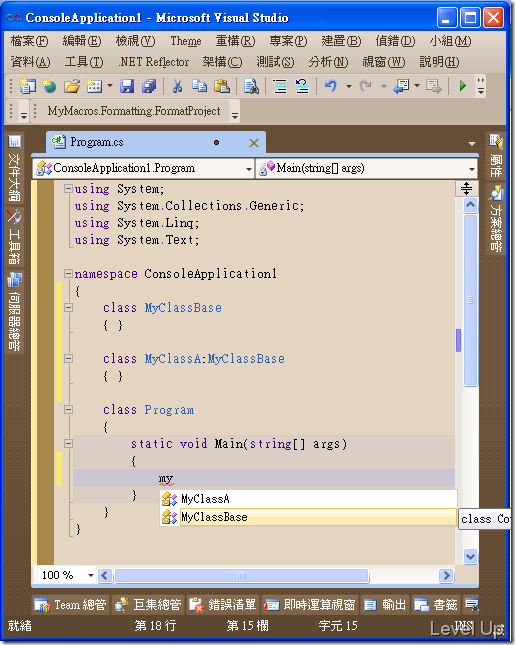Screen dimensions: 515x645
Task: Collapse the Program class block
Action: click(x=68, y=409)
